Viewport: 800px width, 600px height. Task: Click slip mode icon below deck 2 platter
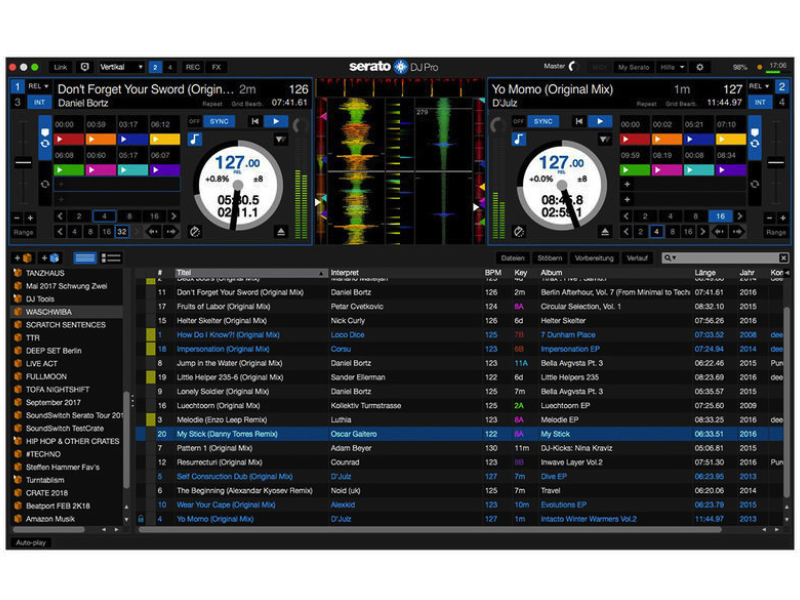(x=518, y=232)
